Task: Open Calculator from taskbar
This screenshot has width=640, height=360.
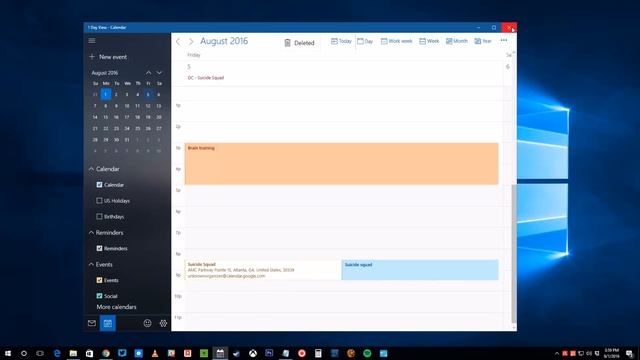Action: (318, 353)
